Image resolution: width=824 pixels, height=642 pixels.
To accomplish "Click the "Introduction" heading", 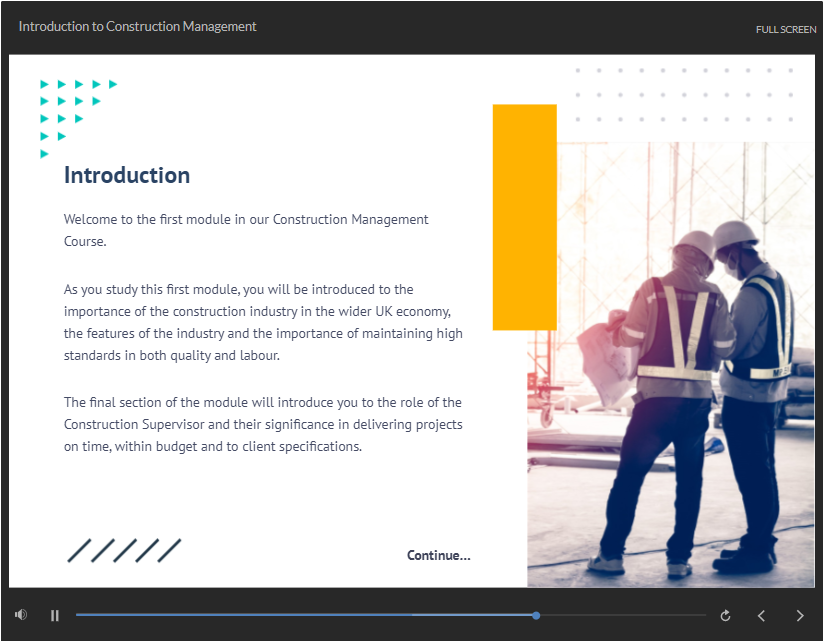I will [126, 175].
